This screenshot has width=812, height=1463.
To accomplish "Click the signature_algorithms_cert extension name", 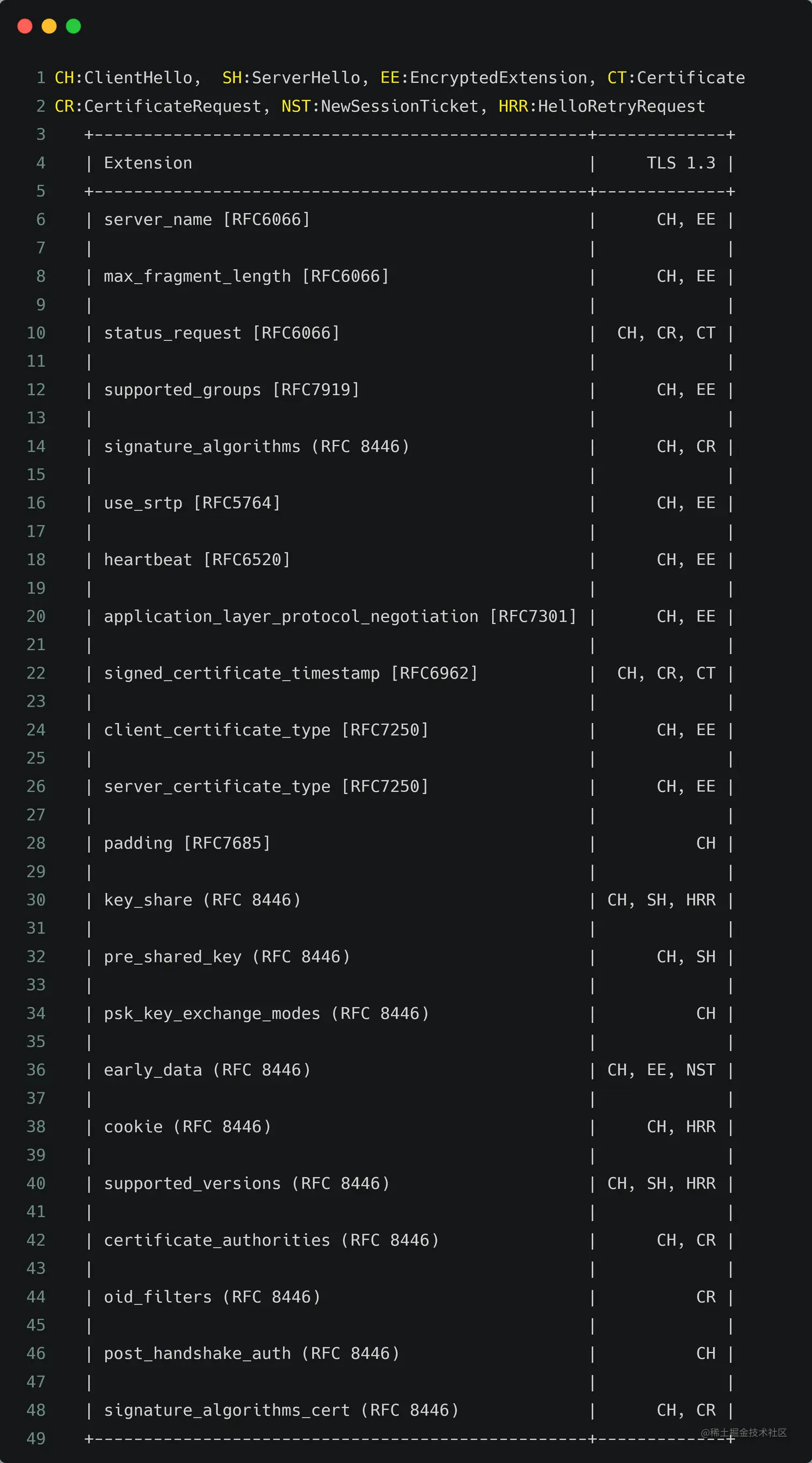I will click(x=227, y=1410).
